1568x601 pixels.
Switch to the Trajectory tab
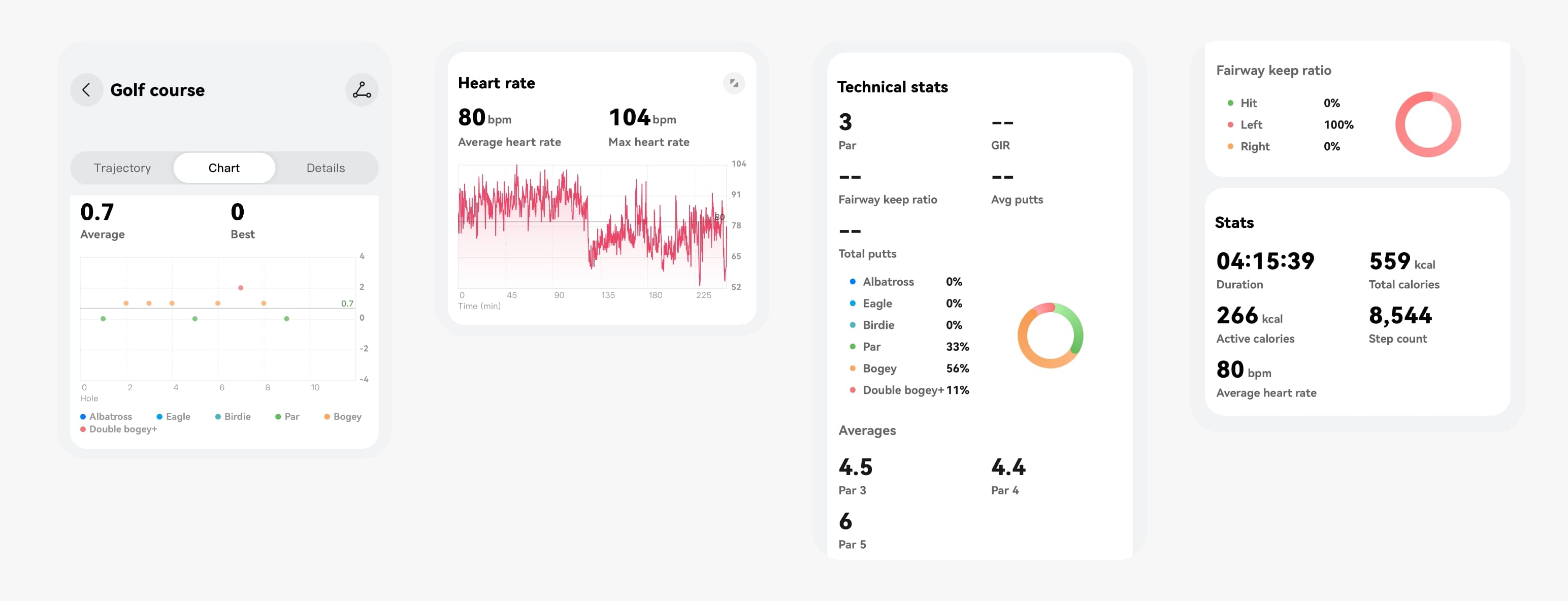[122, 168]
